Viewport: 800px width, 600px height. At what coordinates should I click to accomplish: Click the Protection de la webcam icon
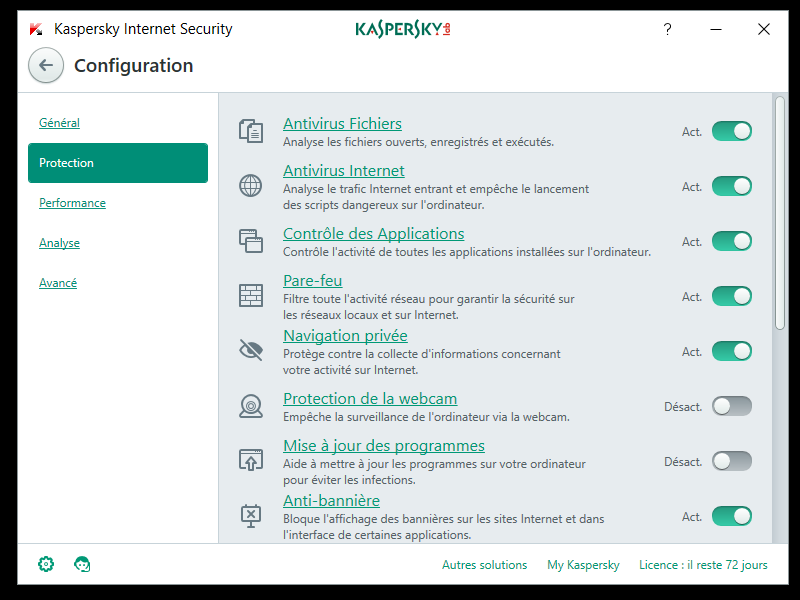(x=251, y=406)
